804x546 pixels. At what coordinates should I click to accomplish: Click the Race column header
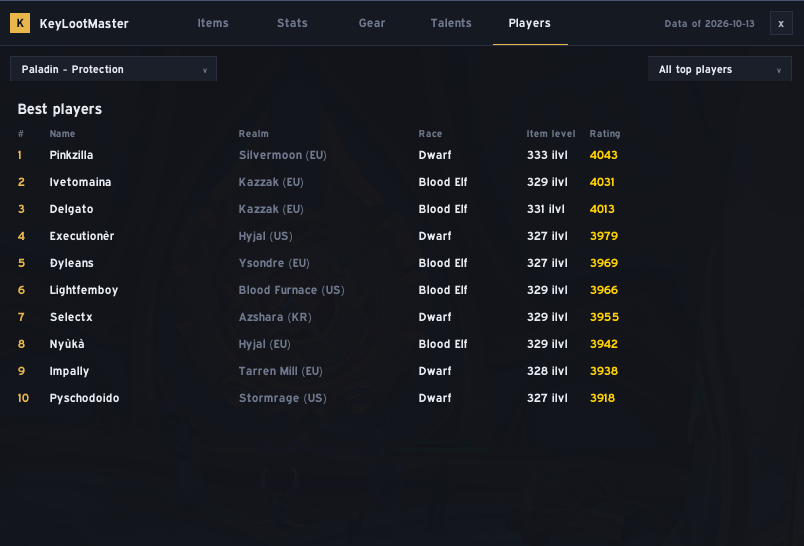430,134
